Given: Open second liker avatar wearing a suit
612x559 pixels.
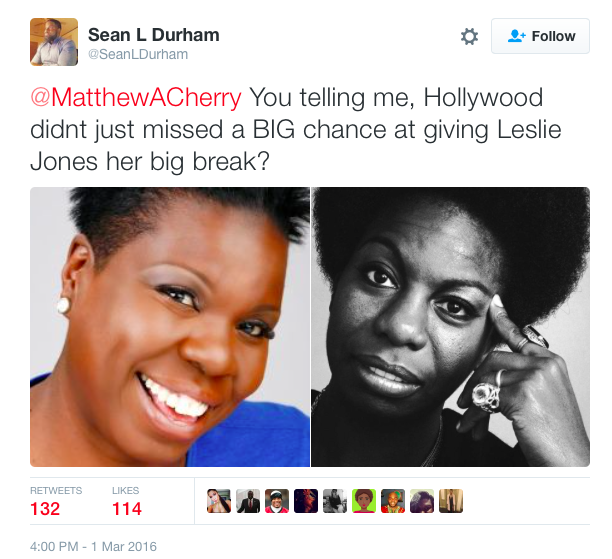Looking at the screenshot, I should pyautogui.click(x=248, y=501).
